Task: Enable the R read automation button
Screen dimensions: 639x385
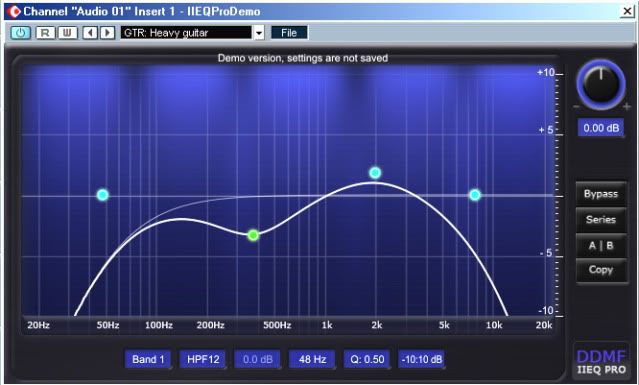Action: coord(45,33)
